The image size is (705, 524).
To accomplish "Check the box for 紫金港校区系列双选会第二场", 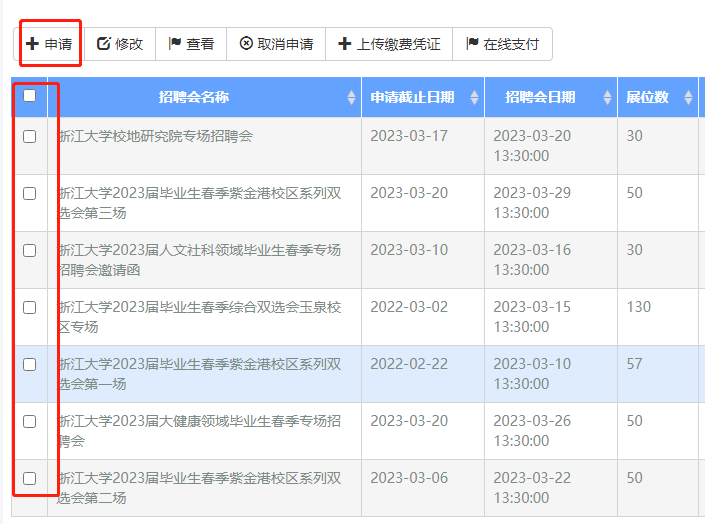I will pyautogui.click(x=29, y=478).
